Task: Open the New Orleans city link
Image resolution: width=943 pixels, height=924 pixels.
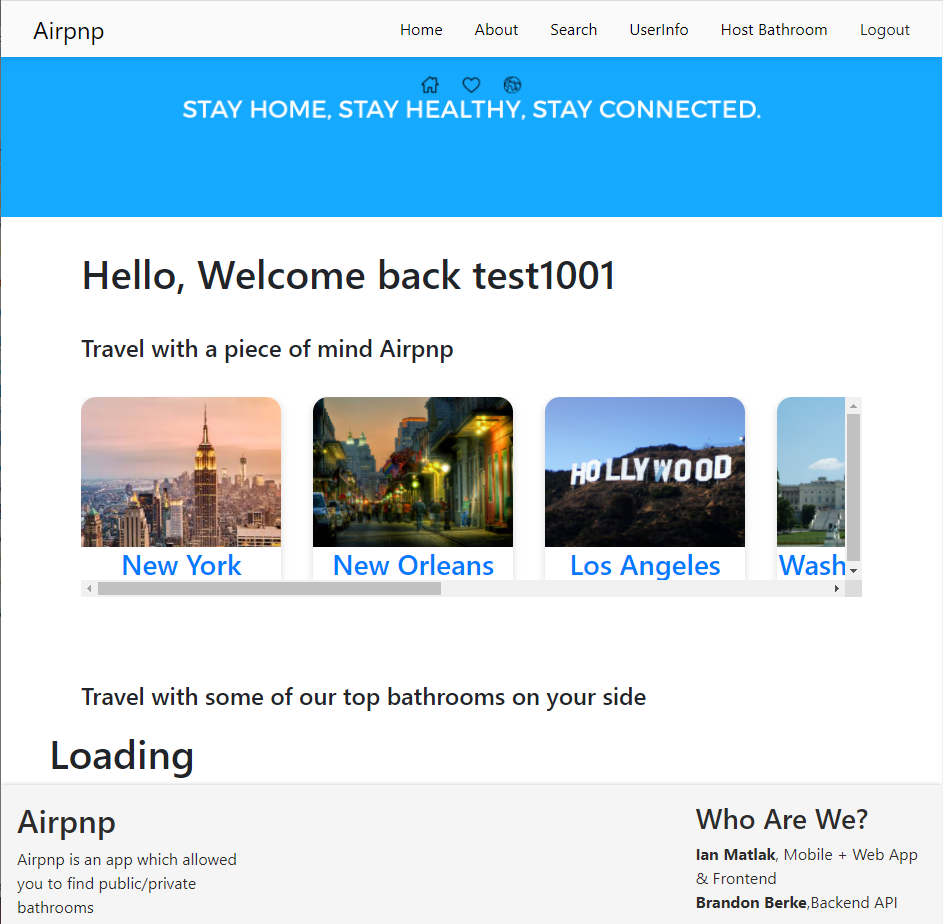Action: coord(413,565)
